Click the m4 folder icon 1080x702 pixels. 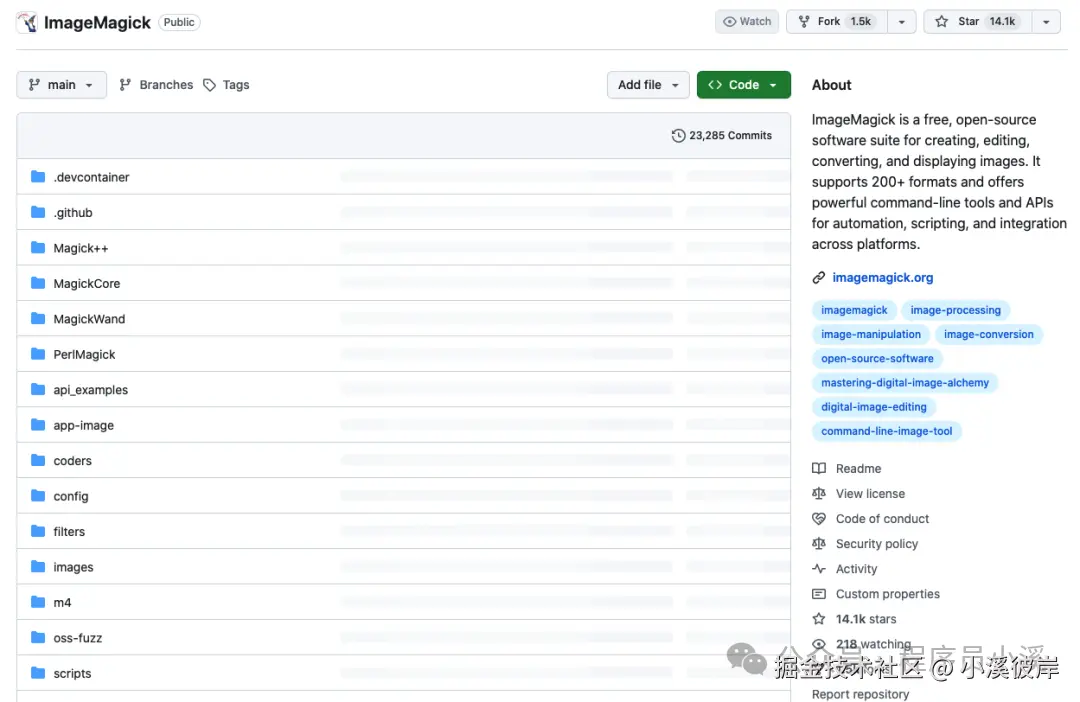click(38, 603)
